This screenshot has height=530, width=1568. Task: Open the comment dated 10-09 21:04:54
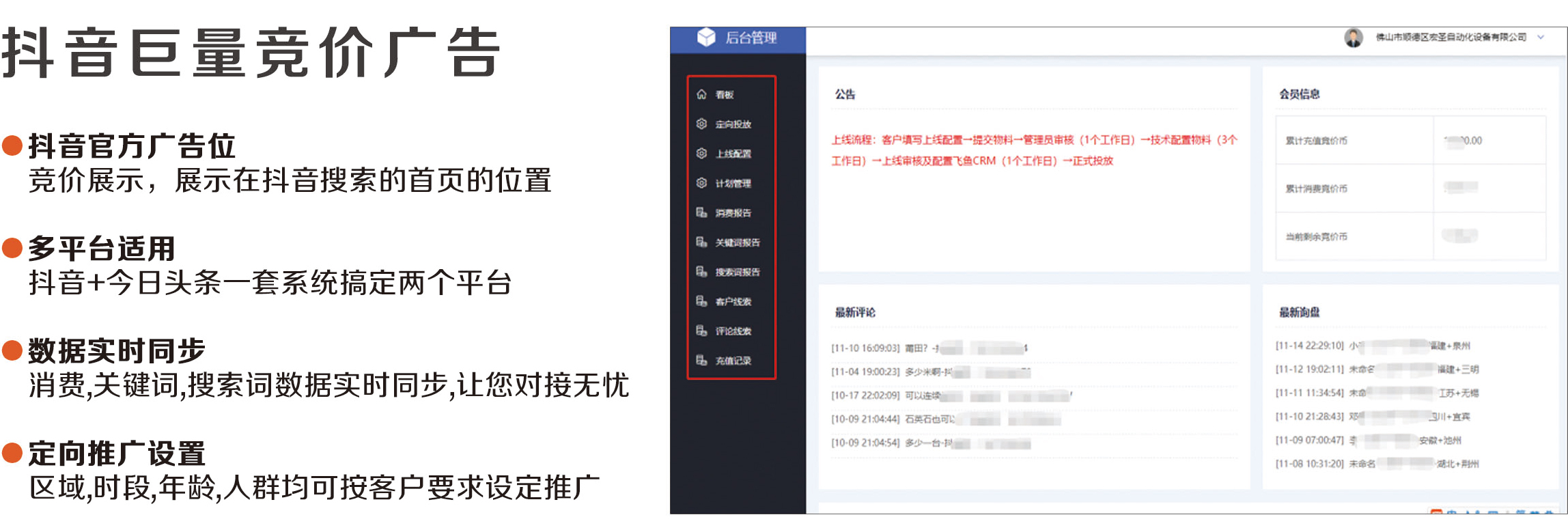pyautogui.click(x=931, y=443)
